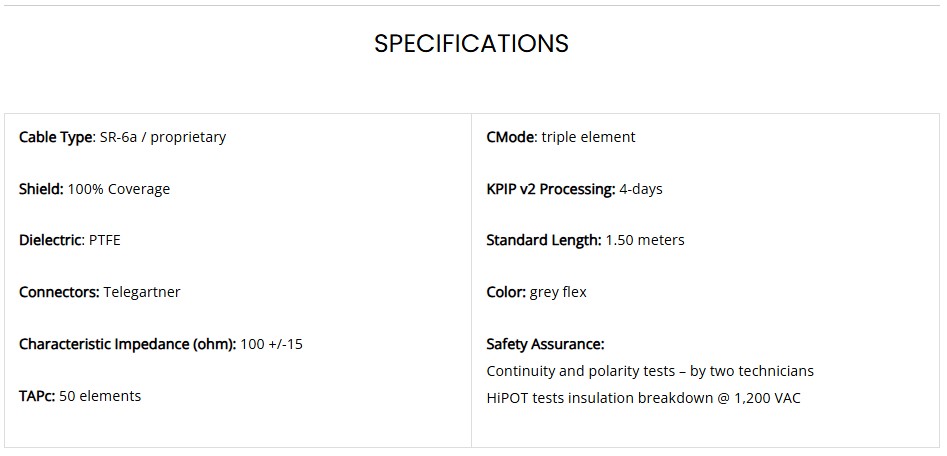Click the Continuity and polarity tests line
Screen dimensions: 947x456
coord(650,371)
